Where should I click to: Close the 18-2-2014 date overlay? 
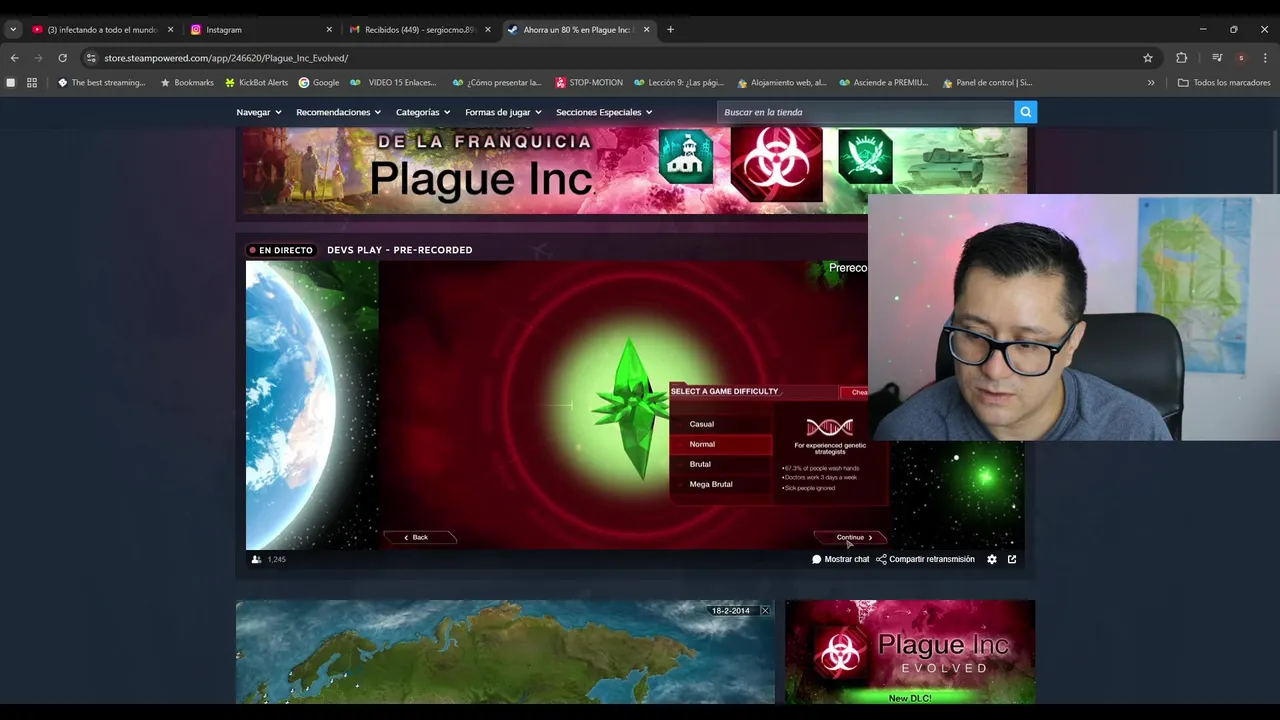point(765,611)
